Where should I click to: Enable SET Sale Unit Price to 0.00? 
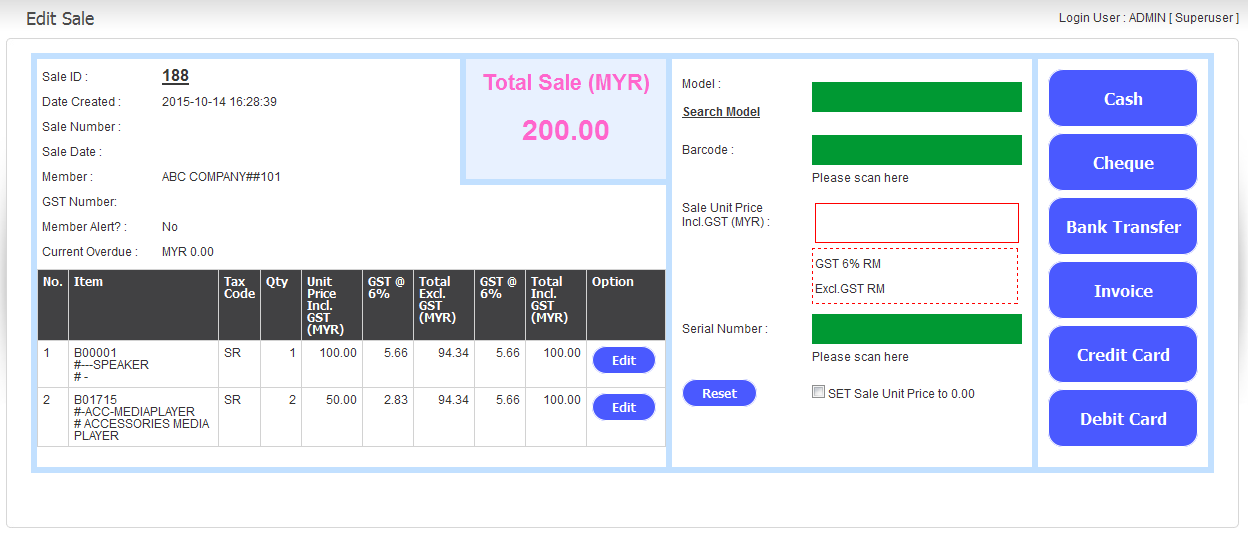819,393
